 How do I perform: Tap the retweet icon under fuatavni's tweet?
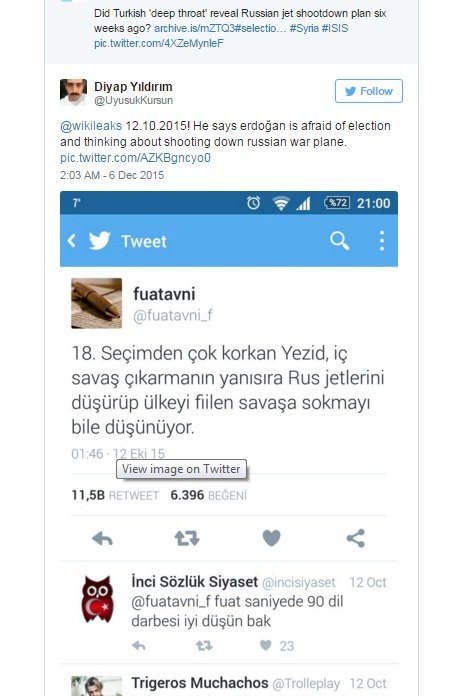click(187, 539)
